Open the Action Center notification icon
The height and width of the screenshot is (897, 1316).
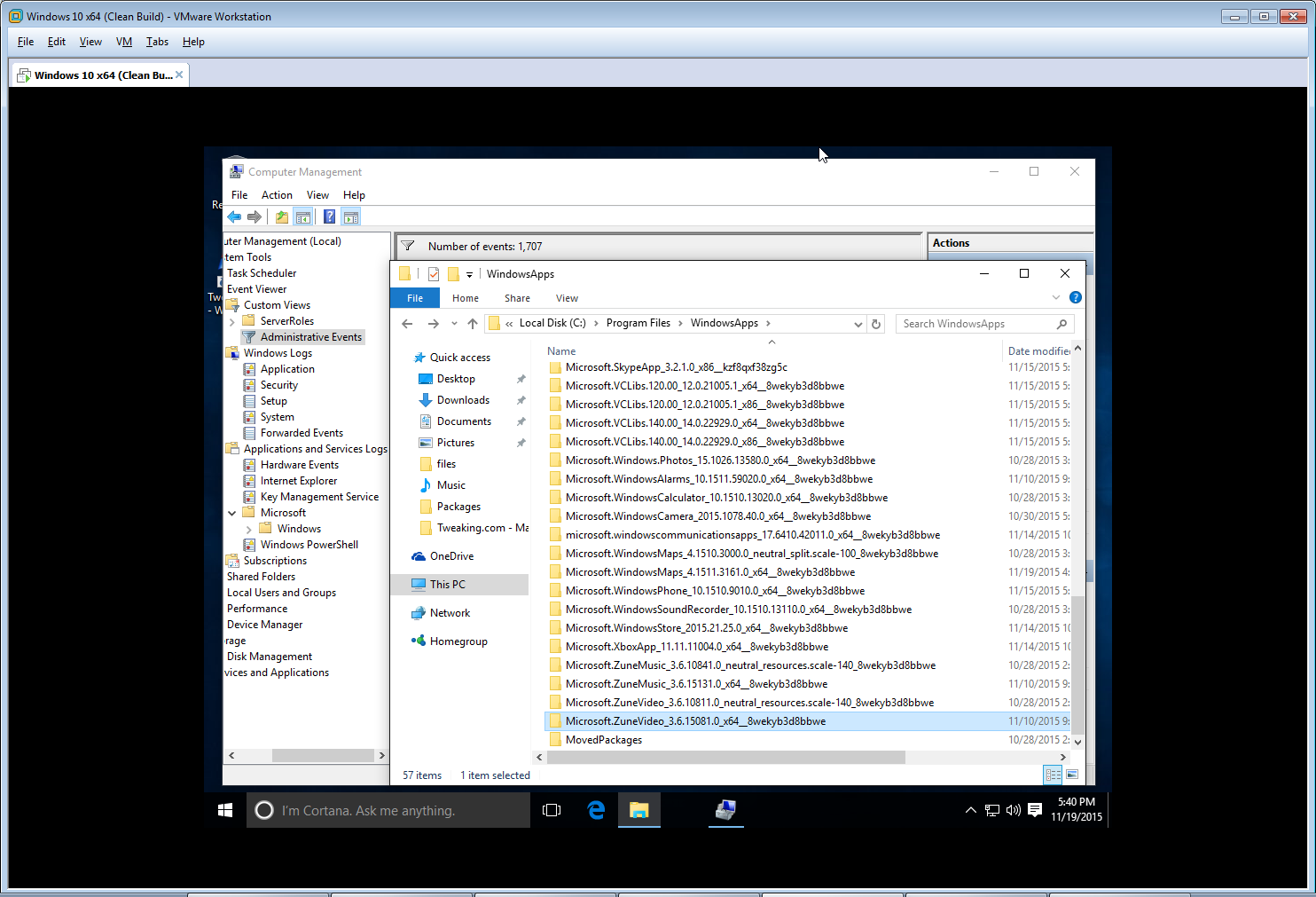tap(1034, 810)
